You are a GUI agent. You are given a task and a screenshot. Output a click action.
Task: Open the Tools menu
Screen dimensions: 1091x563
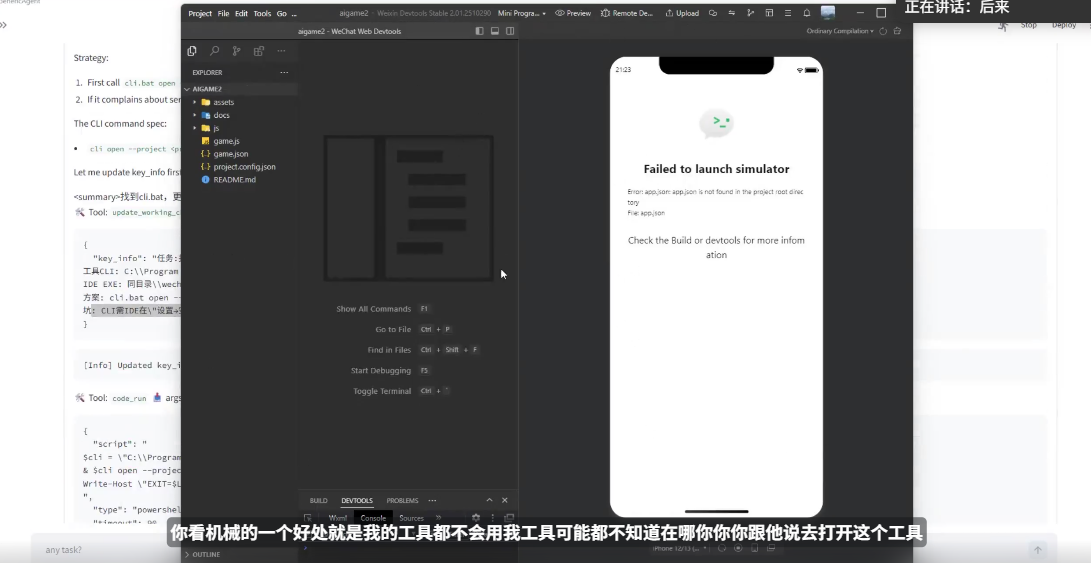pyautogui.click(x=262, y=13)
